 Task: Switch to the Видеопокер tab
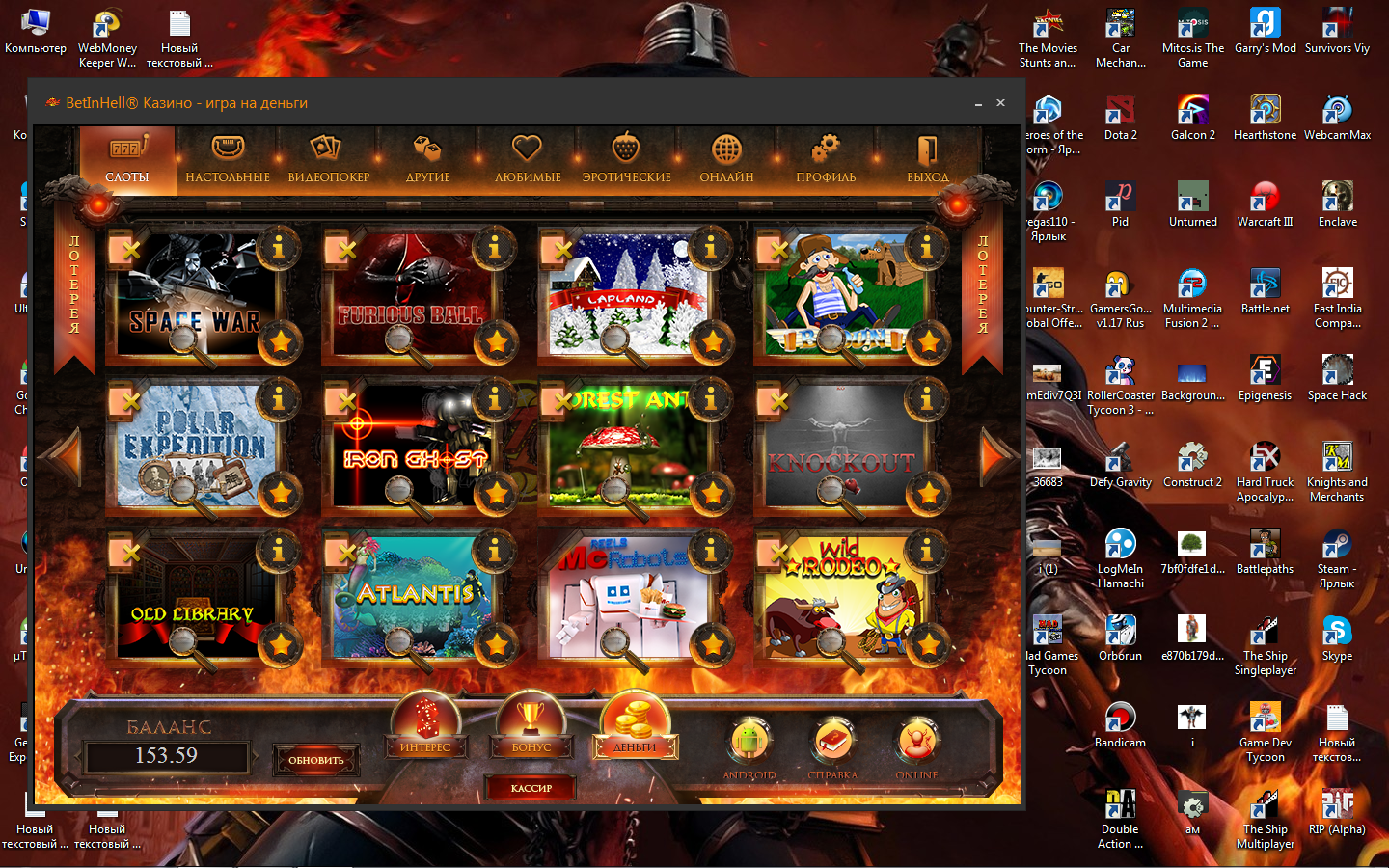click(328, 159)
